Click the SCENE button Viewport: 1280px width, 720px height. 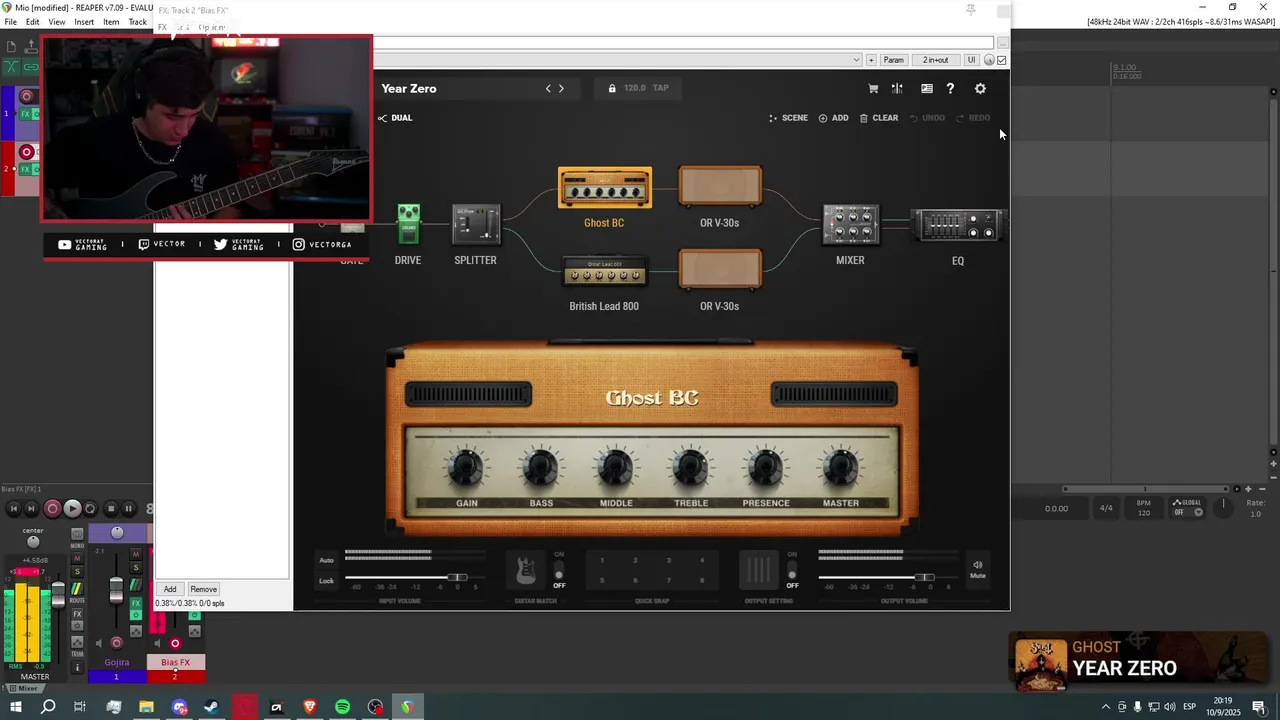788,118
